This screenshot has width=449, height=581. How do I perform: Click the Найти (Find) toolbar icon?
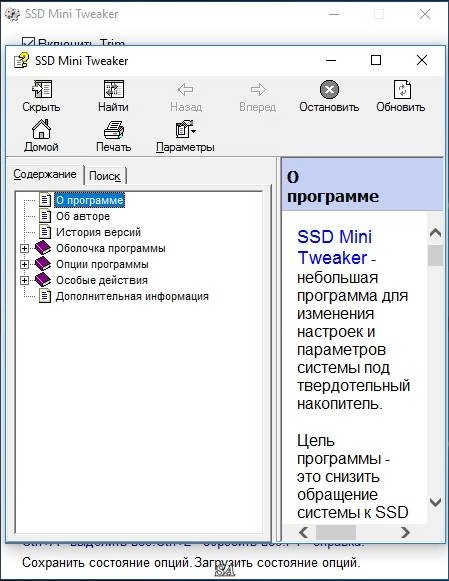pos(113,89)
